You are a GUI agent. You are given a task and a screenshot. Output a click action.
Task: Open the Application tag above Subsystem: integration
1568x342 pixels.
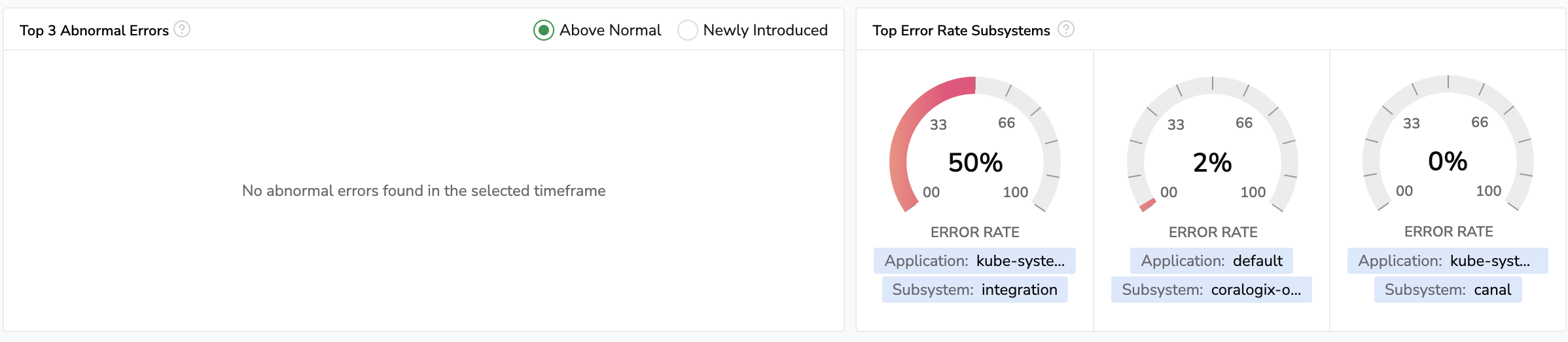coord(974,261)
